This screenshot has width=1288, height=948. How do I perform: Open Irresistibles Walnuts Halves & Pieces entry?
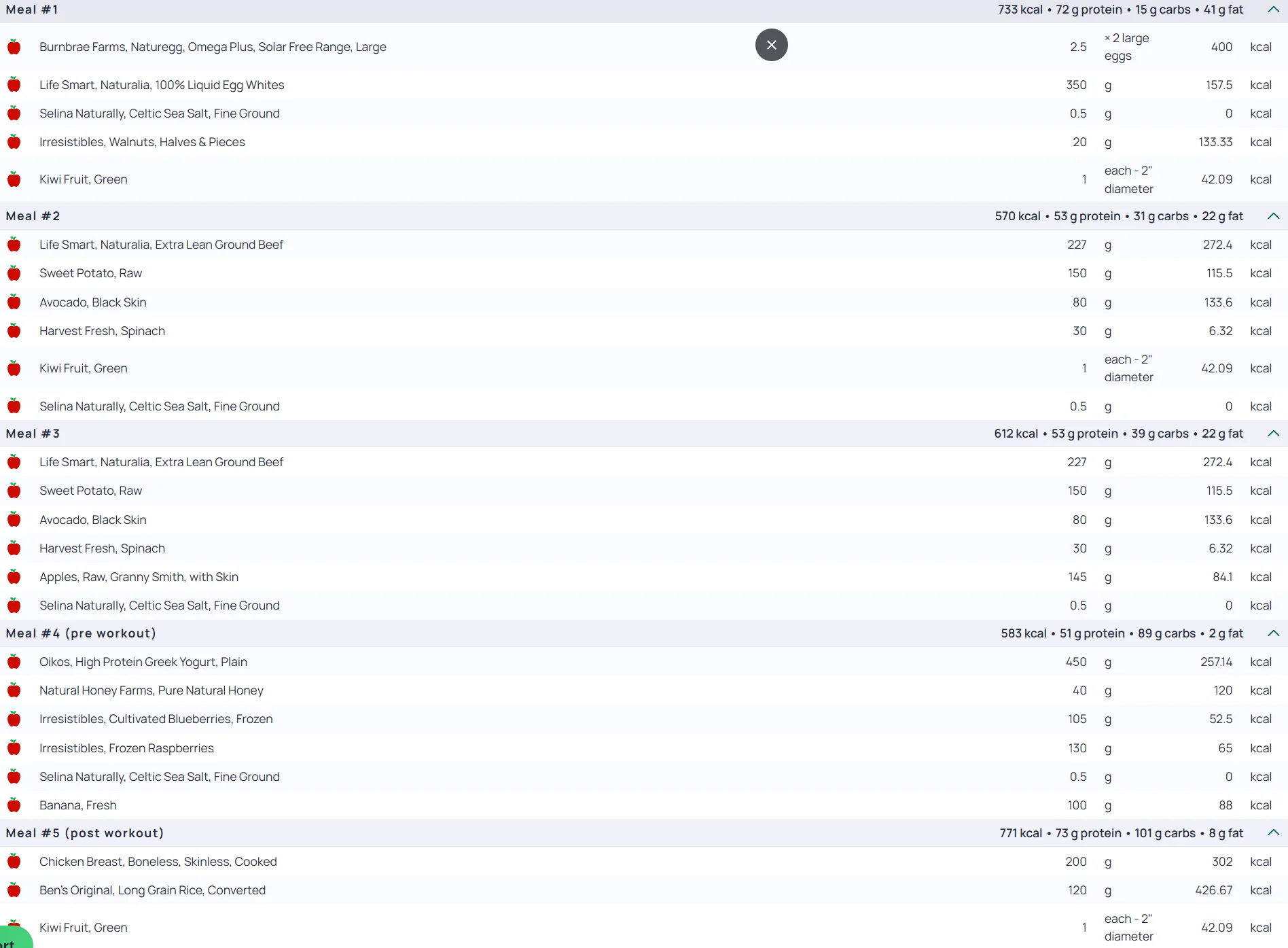click(142, 142)
